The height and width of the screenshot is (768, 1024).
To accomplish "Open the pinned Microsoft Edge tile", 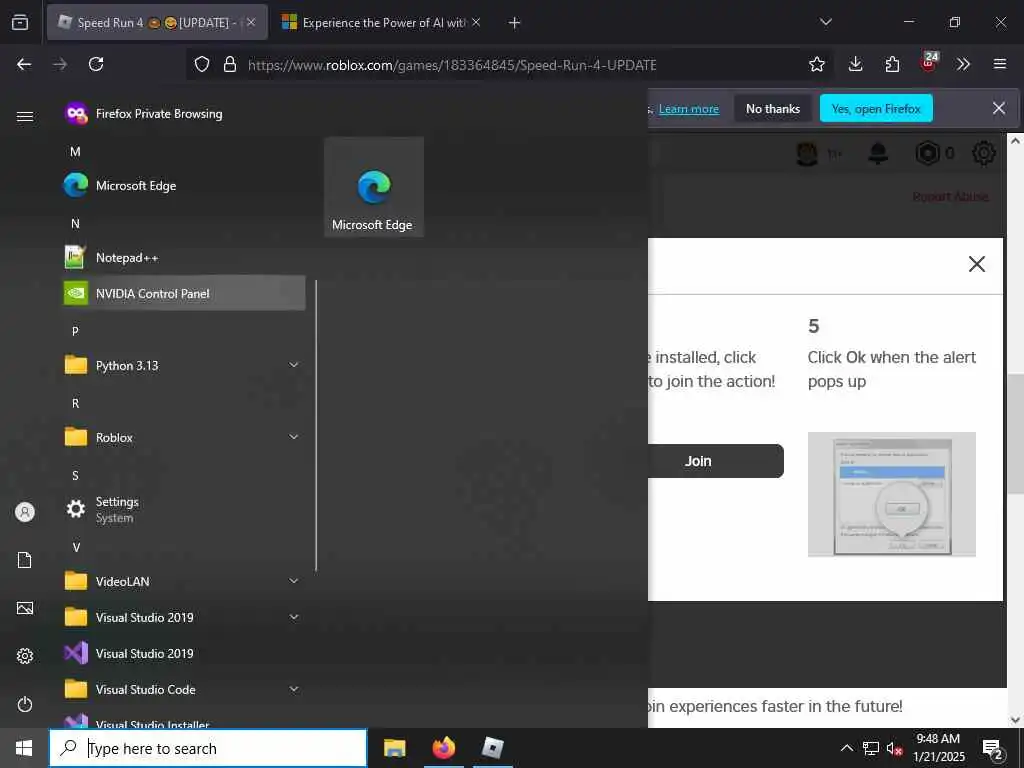I will pos(374,187).
